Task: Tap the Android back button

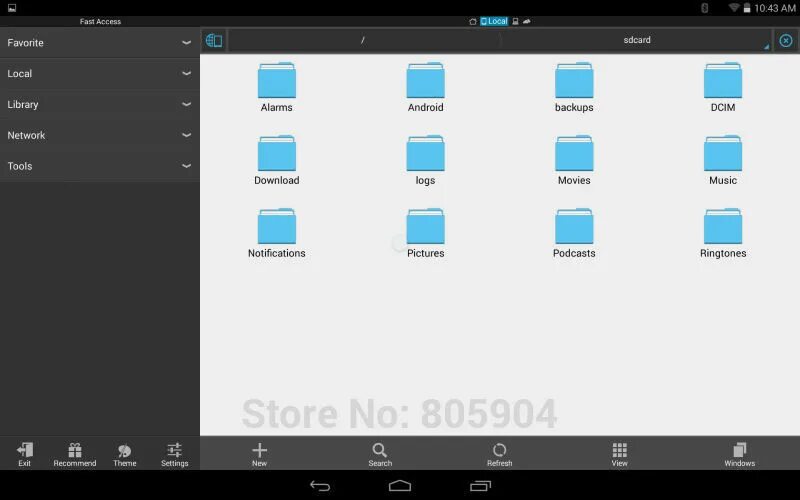Action: point(320,486)
